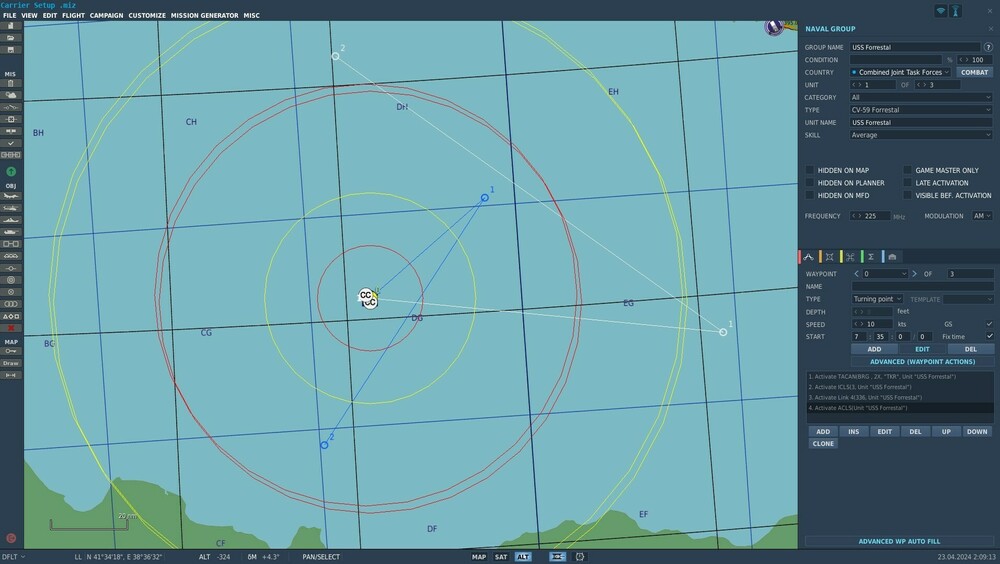Open the FILE menu
Viewport: 1000px width, 564px height.
click(x=10, y=15)
